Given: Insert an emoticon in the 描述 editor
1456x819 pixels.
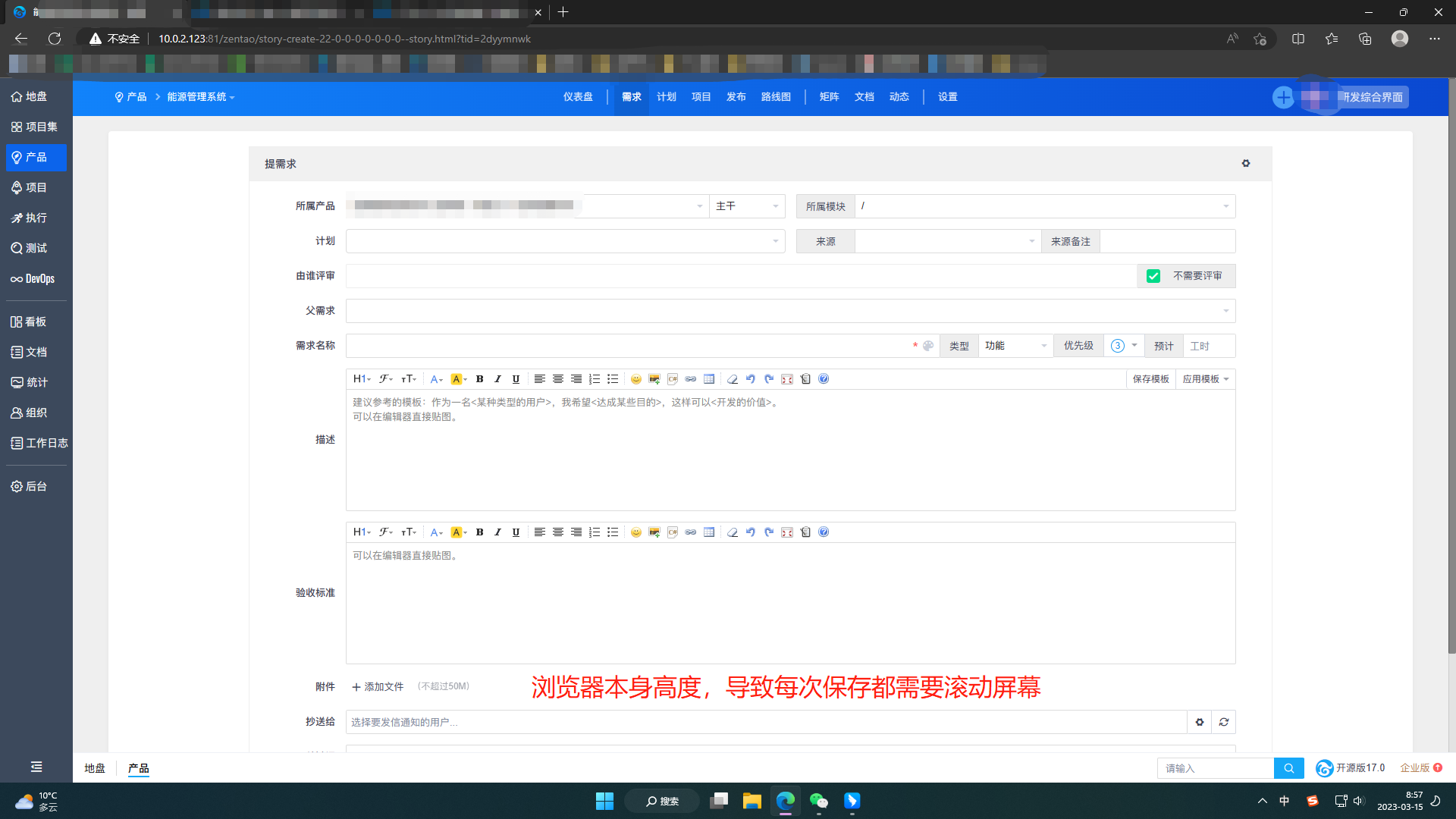Looking at the screenshot, I should coord(635,379).
